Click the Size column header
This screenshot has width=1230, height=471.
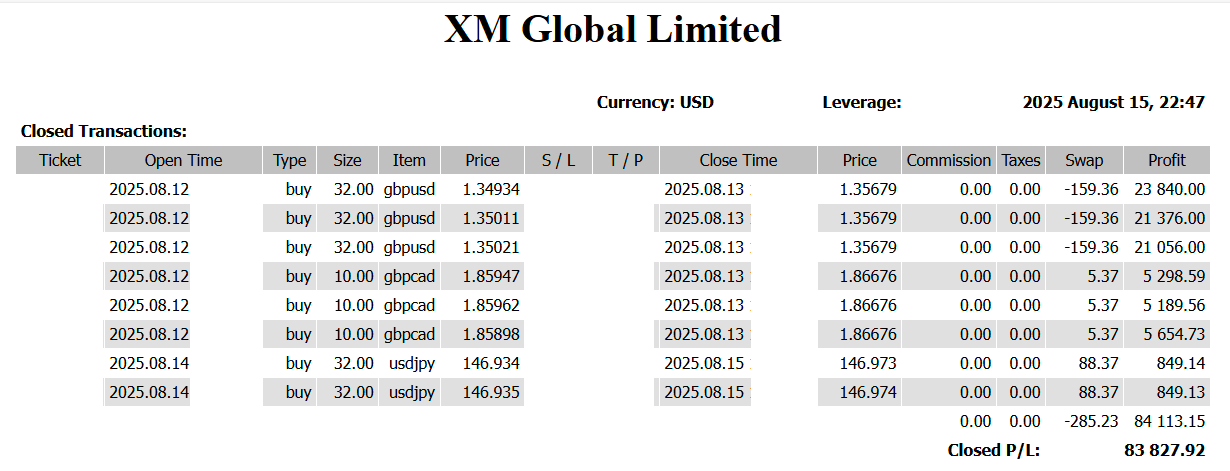pos(347,160)
